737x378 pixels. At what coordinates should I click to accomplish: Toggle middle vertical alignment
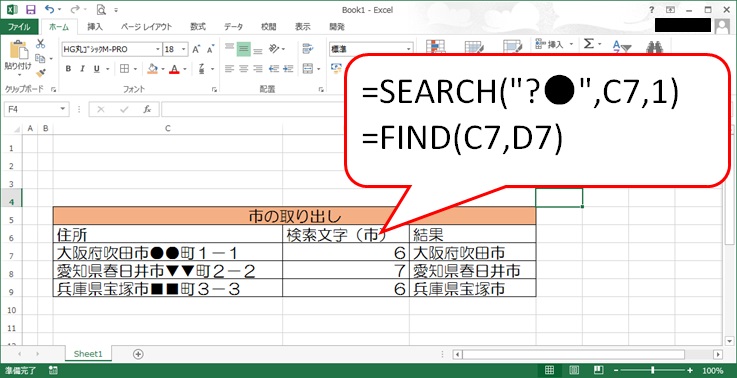click(x=243, y=48)
